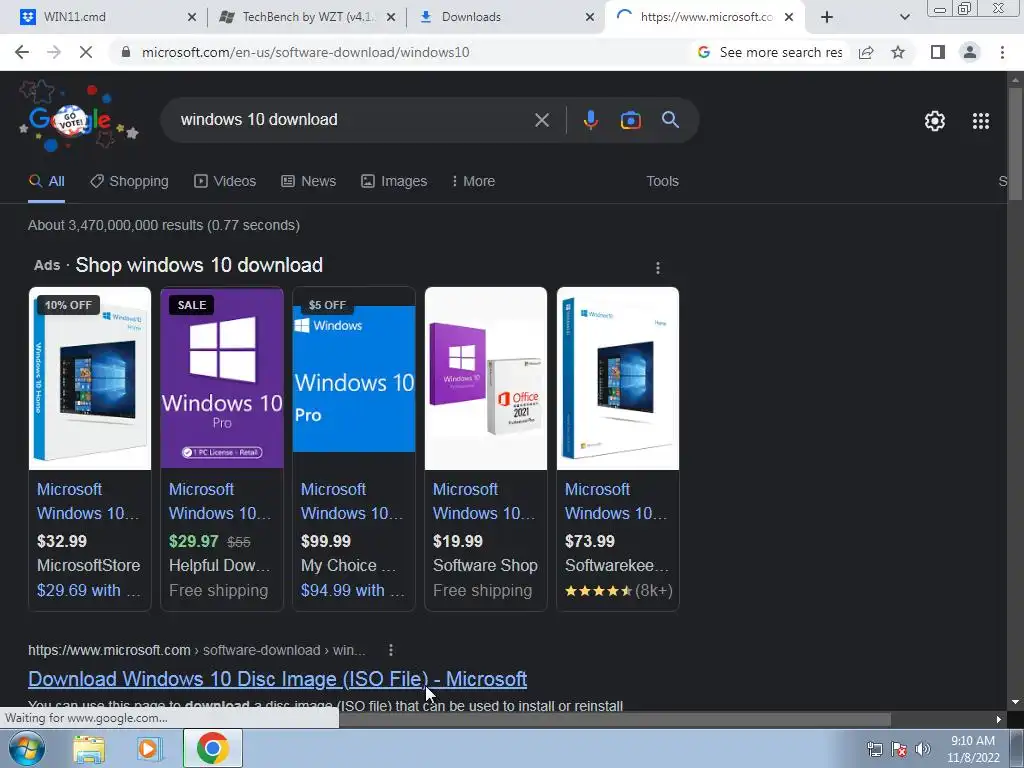Open the tab search dropdown chevron
Screen dimensions: 1024x768
pos(904,18)
